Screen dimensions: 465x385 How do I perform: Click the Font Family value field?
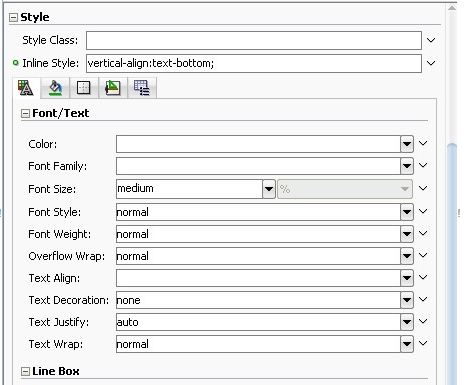[x=258, y=166]
